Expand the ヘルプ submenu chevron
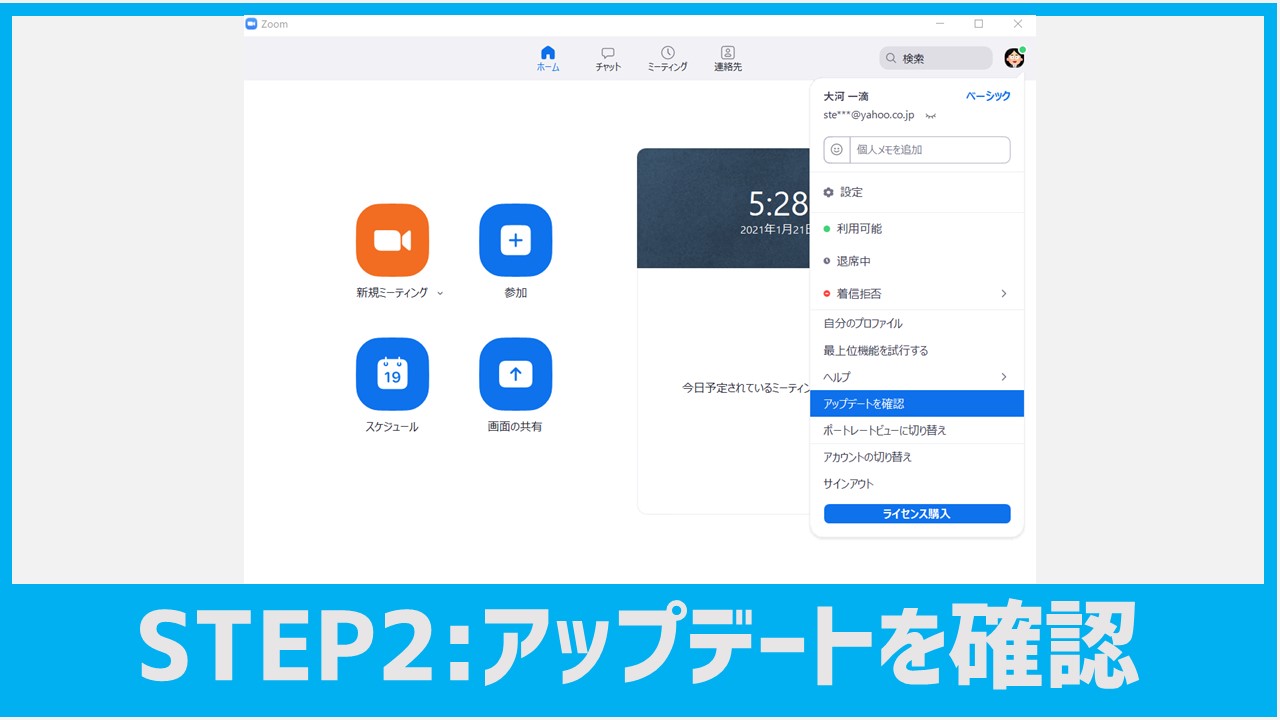Image resolution: width=1280 pixels, height=720 pixels. [x=1004, y=377]
